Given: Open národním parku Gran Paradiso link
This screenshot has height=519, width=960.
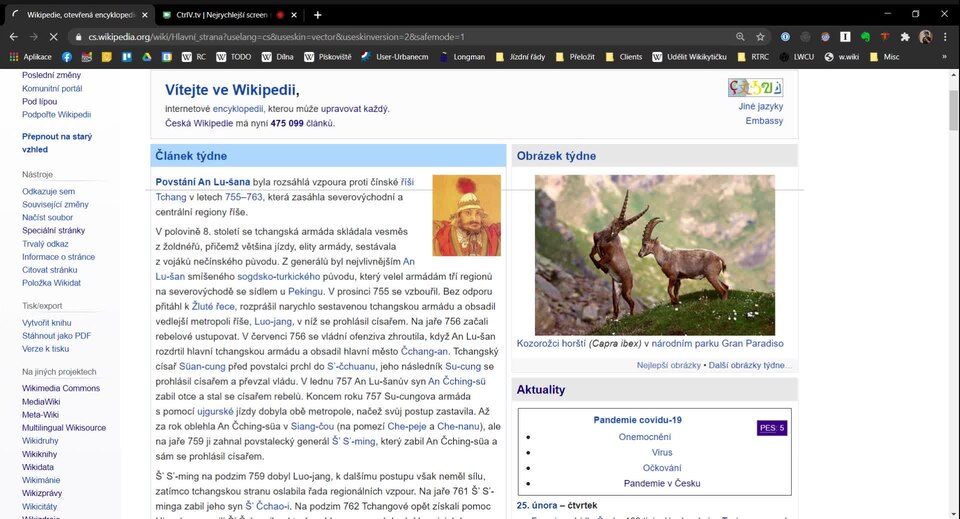Looking at the screenshot, I should coord(718,343).
